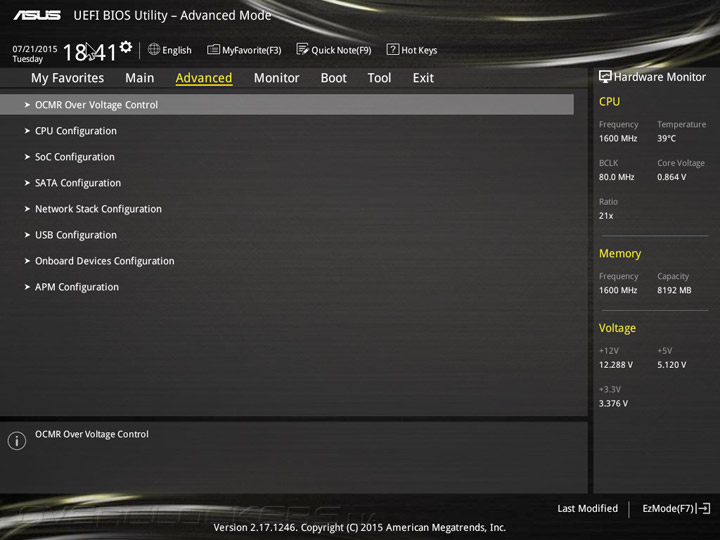Click the CPU section heading
The image size is (720, 540).
609,101
